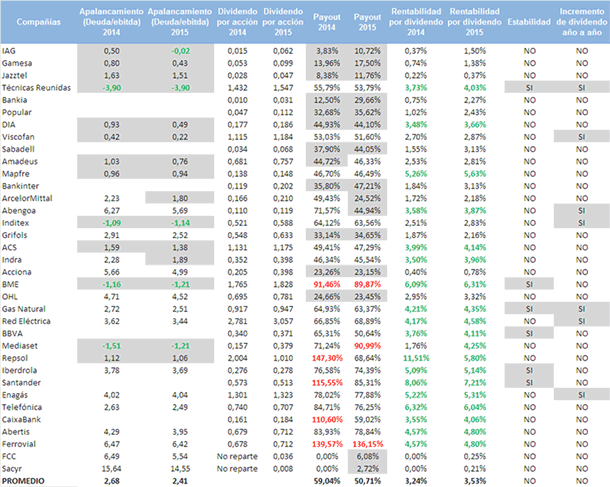Image resolution: width=610 pixels, height=487 pixels.
Task: Select Ferrovial's red 136,15% payout 2015
Action: 368,444
